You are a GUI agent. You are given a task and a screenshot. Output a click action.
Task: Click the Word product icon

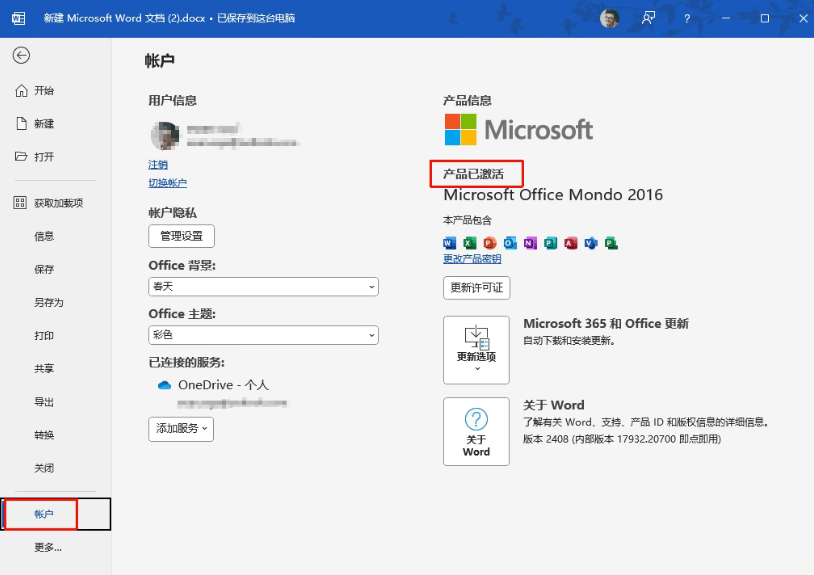(450, 243)
